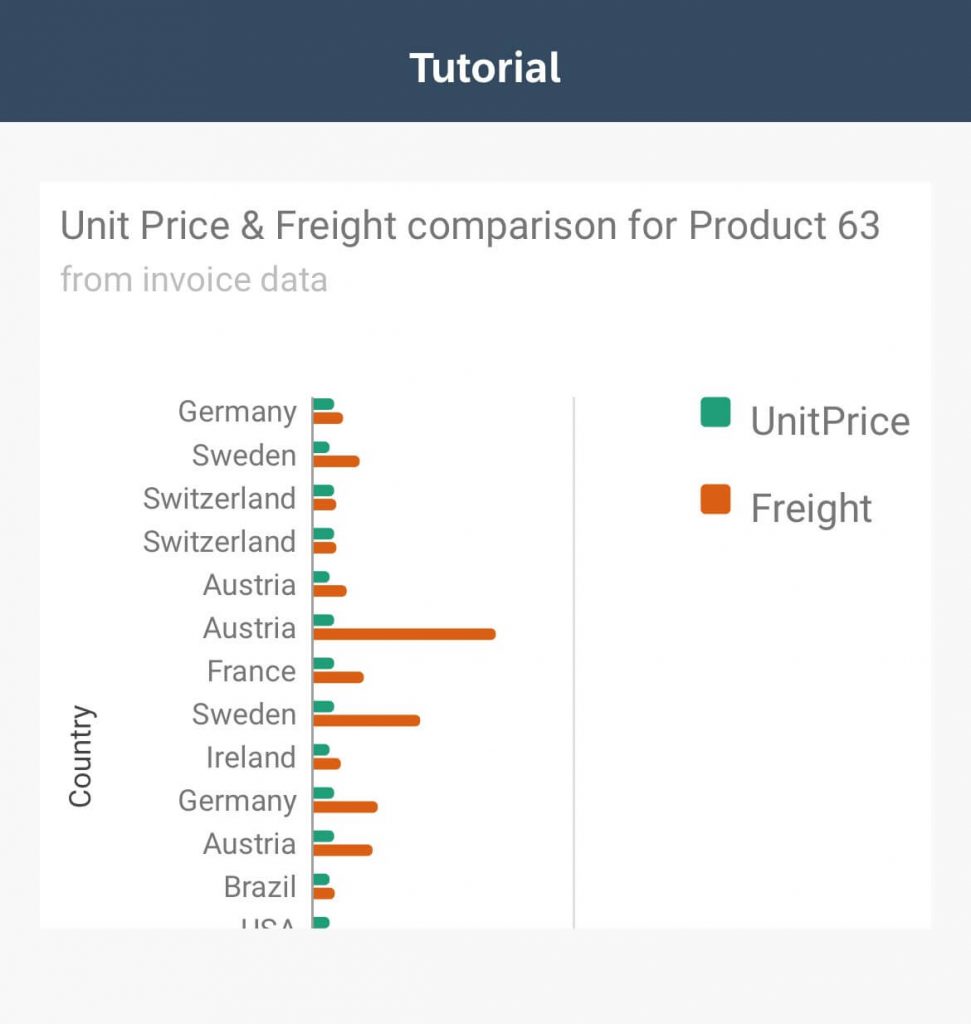Click the green UnitPrice legend swatch
The height and width of the screenshot is (1024, 971).
click(715, 412)
